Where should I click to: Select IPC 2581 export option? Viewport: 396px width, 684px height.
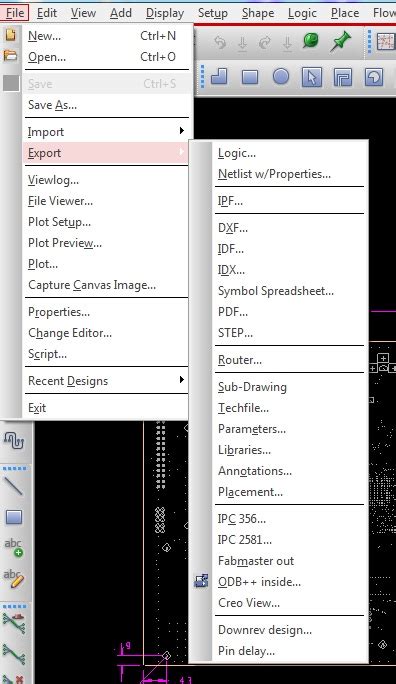click(245, 540)
